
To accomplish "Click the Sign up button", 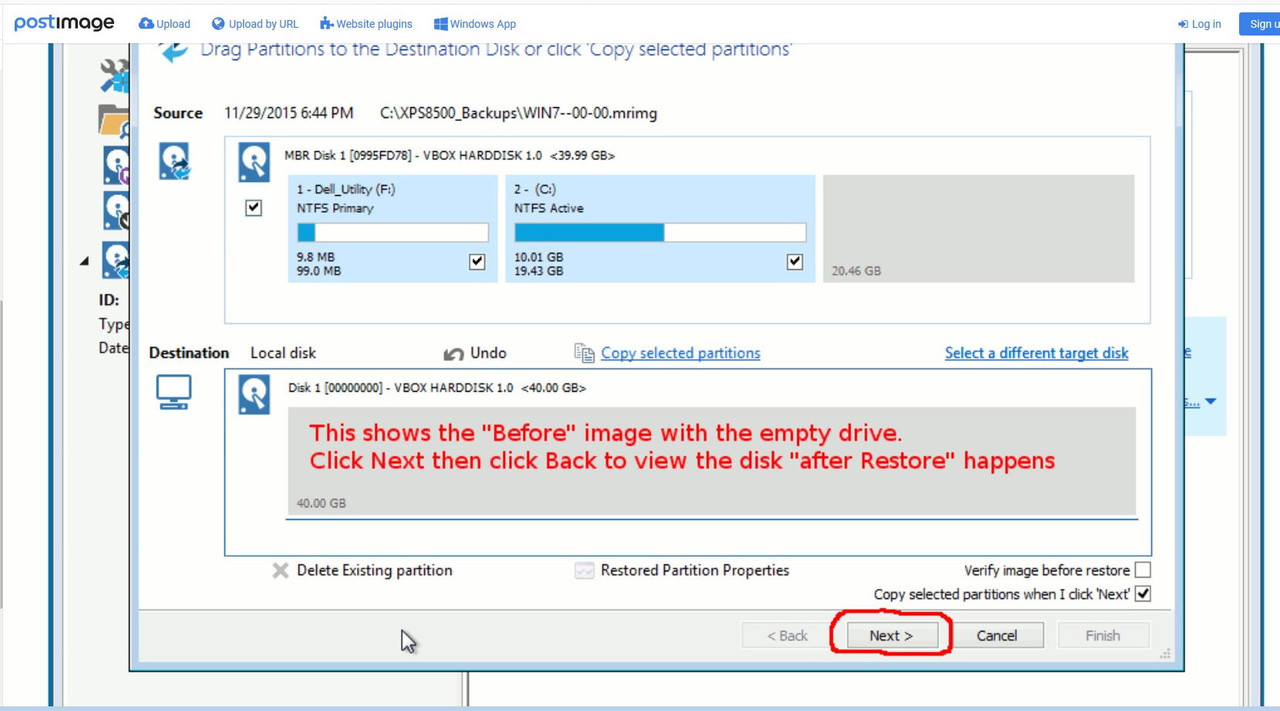I will (1261, 24).
